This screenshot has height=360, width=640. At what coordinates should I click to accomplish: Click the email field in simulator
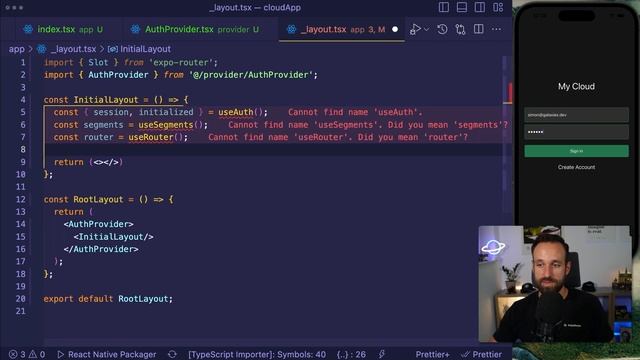click(x=576, y=115)
